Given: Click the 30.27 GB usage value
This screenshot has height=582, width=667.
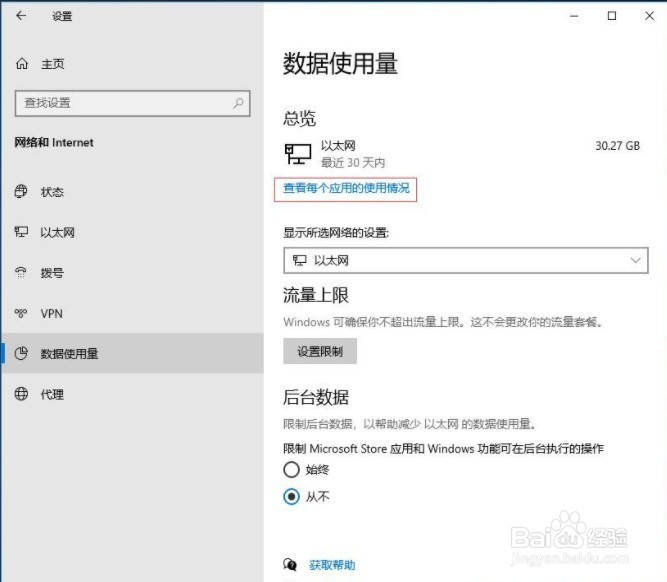Looking at the screenshot, I should pyautogui.click(x=617, y=146).
